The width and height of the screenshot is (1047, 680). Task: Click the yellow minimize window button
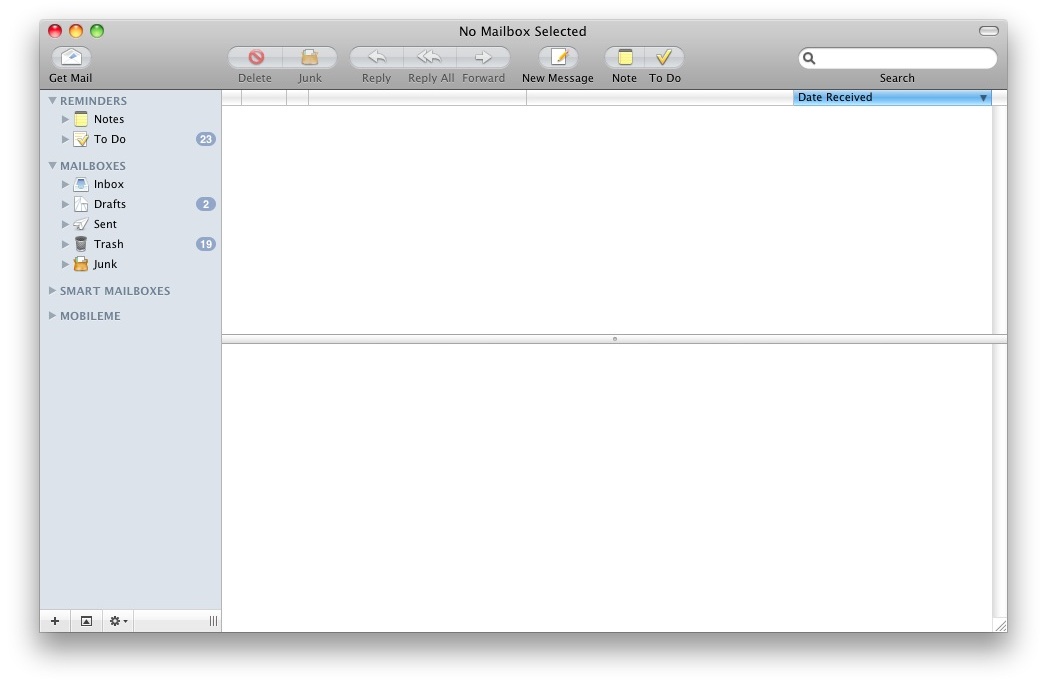coord(76,31)
